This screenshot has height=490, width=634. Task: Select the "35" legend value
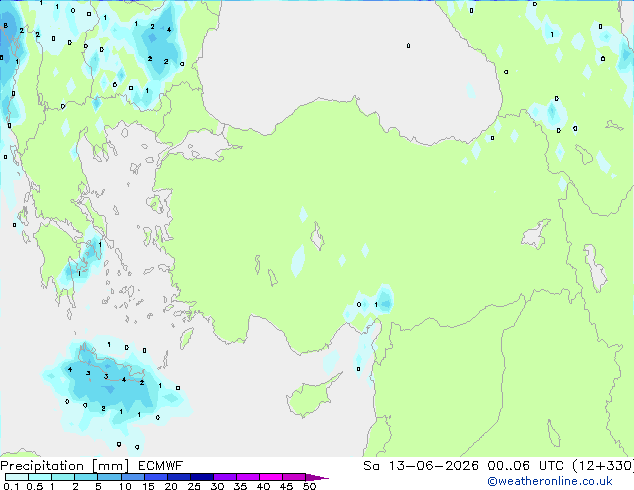tap(241, 486)
